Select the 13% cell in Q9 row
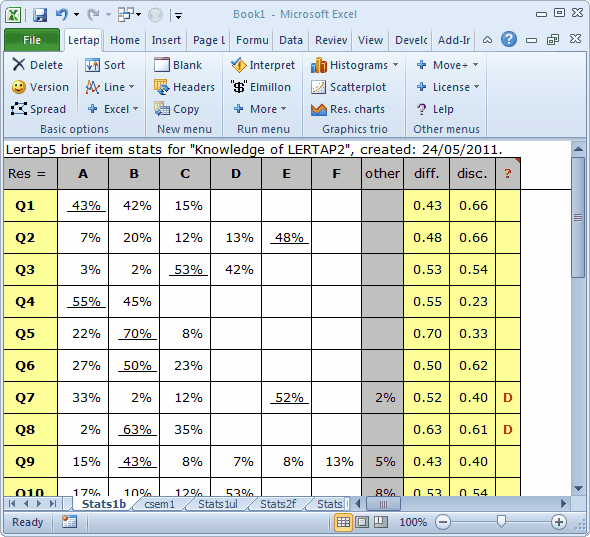The width and height of the screenshot is (590, 537). (336, 461)
